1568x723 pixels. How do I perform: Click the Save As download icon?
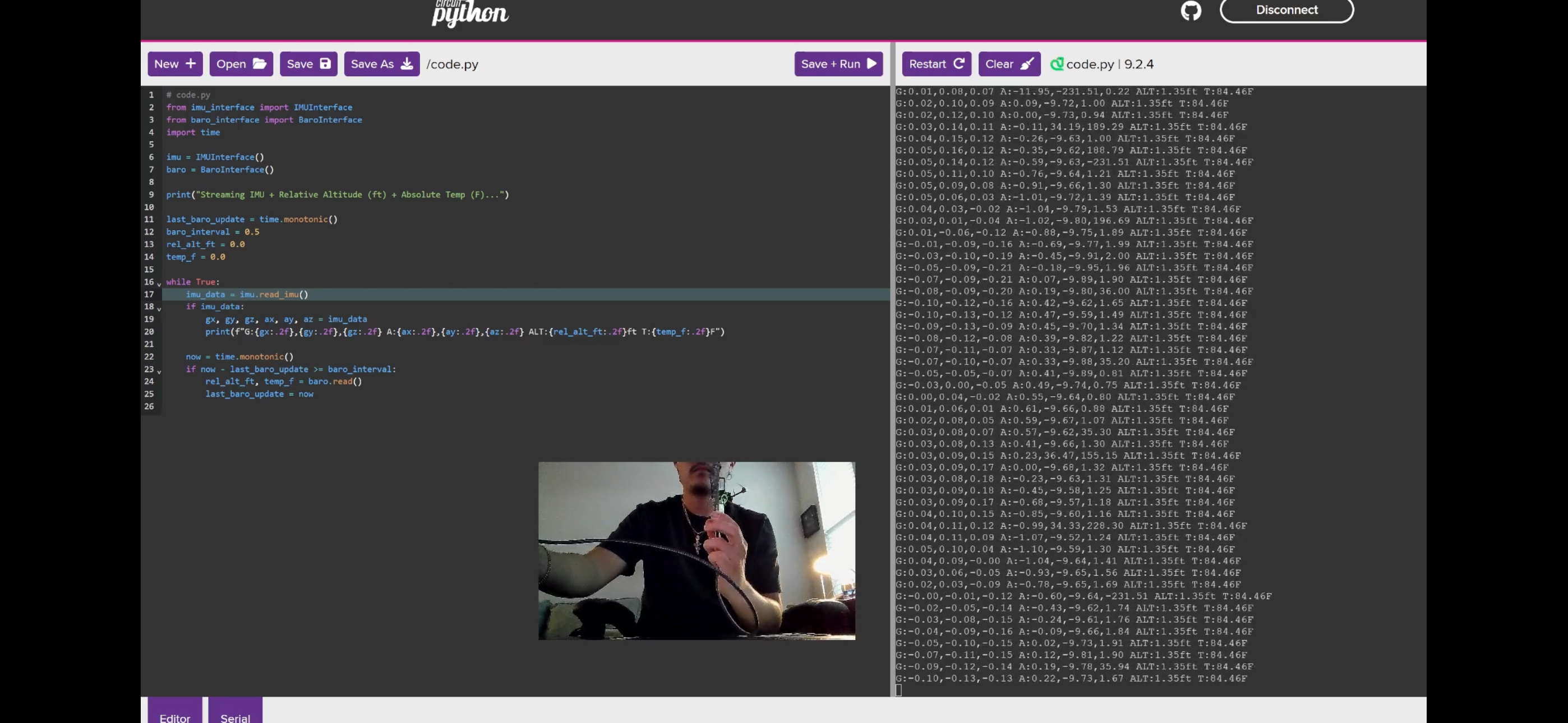click(x=407, y=64)
